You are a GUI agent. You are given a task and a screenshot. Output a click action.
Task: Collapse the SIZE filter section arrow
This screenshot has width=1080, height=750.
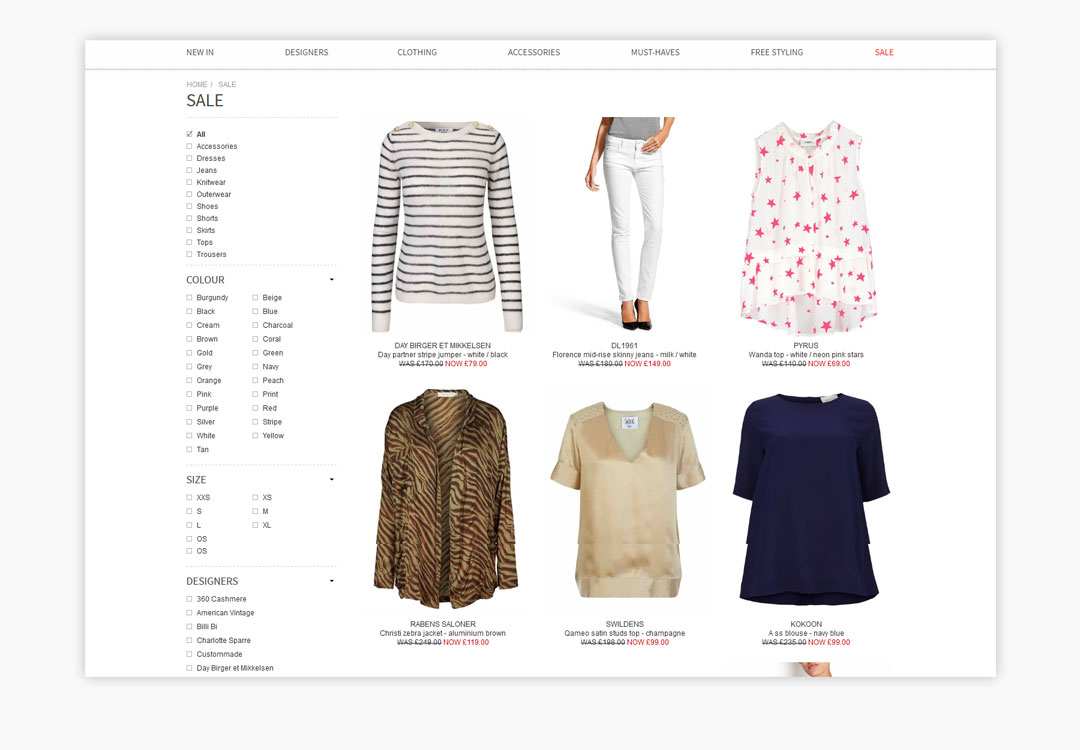click(x=332, y=479)
